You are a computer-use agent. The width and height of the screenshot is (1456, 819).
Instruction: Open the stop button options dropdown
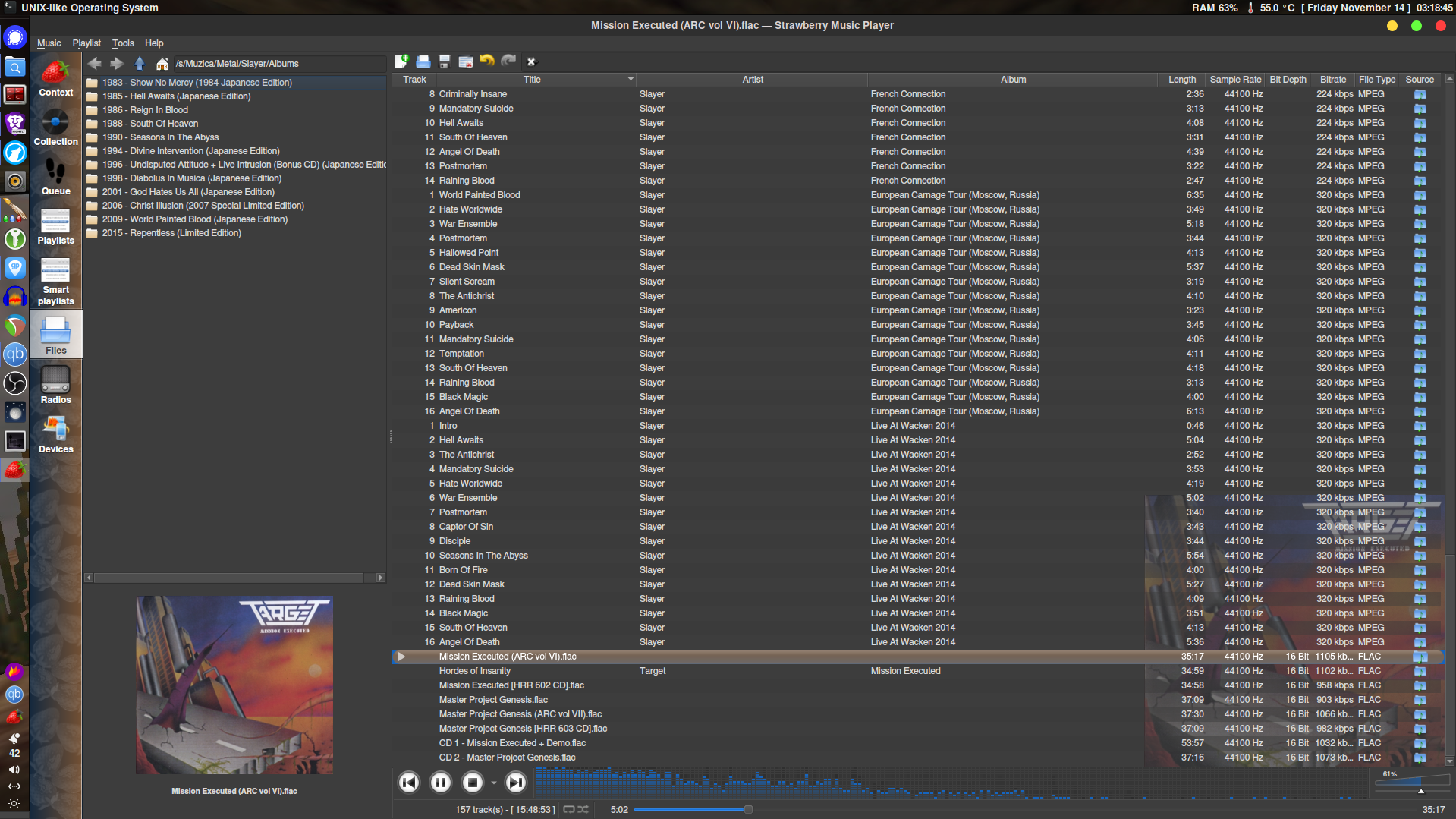pos(494,783)
